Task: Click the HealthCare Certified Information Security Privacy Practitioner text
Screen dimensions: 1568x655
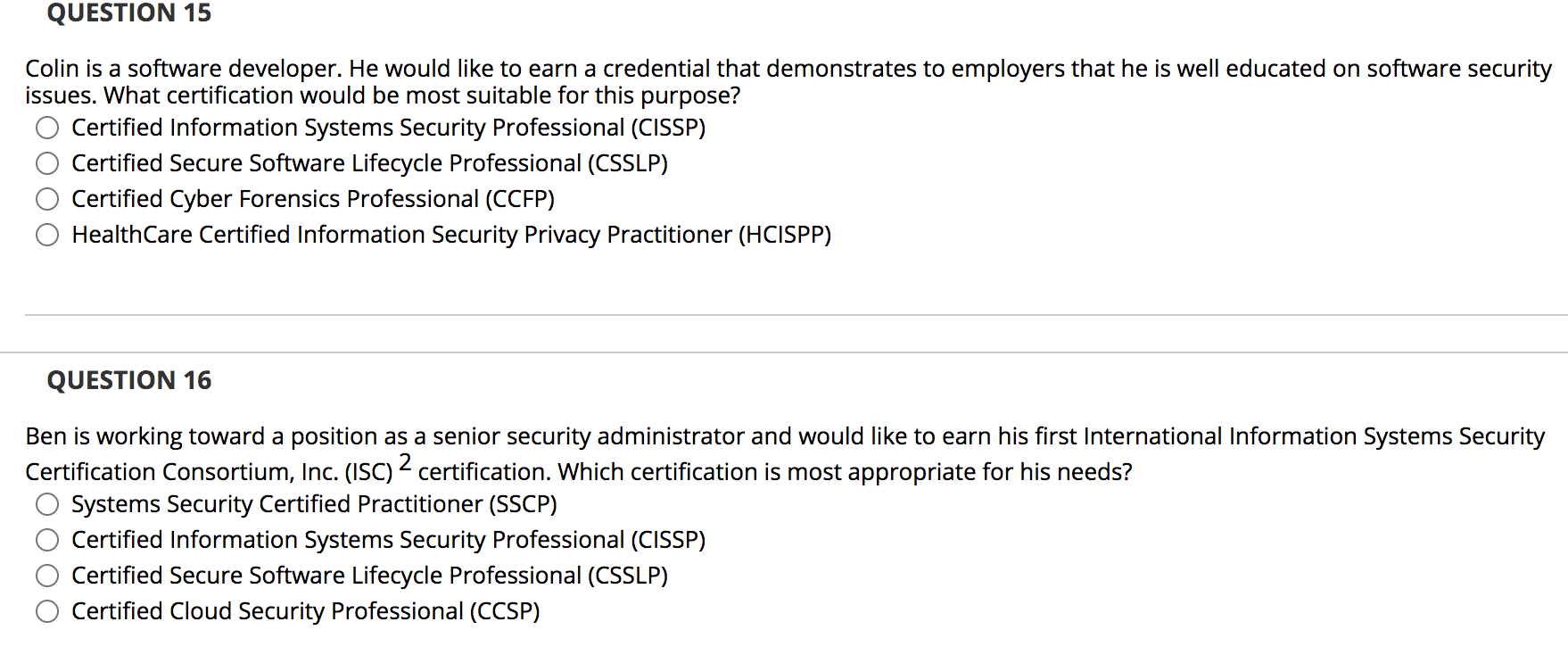Action: pyautogui.click(x=450, y=235)
